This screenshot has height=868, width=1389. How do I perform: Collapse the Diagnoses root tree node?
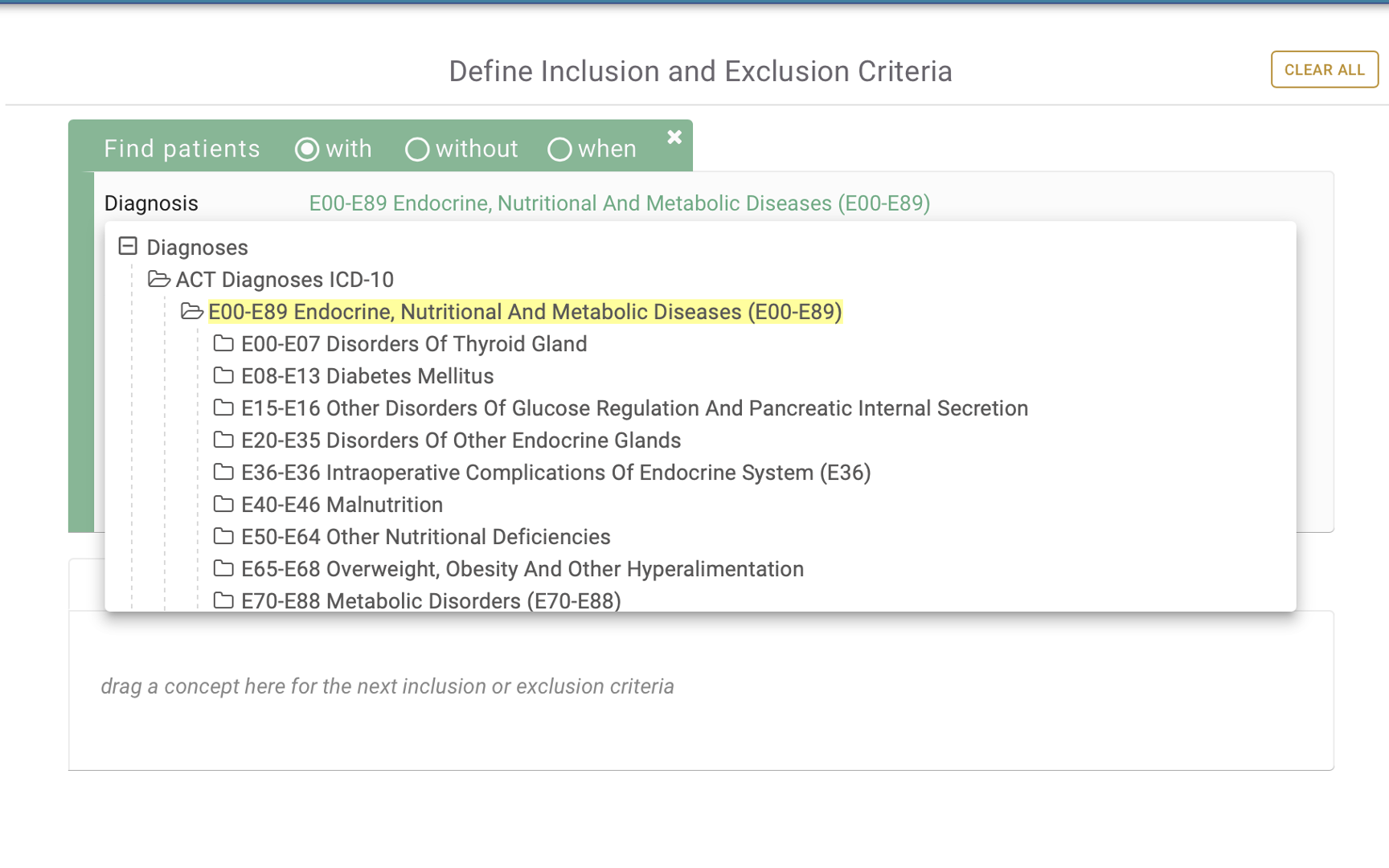(x=128, y=247)
